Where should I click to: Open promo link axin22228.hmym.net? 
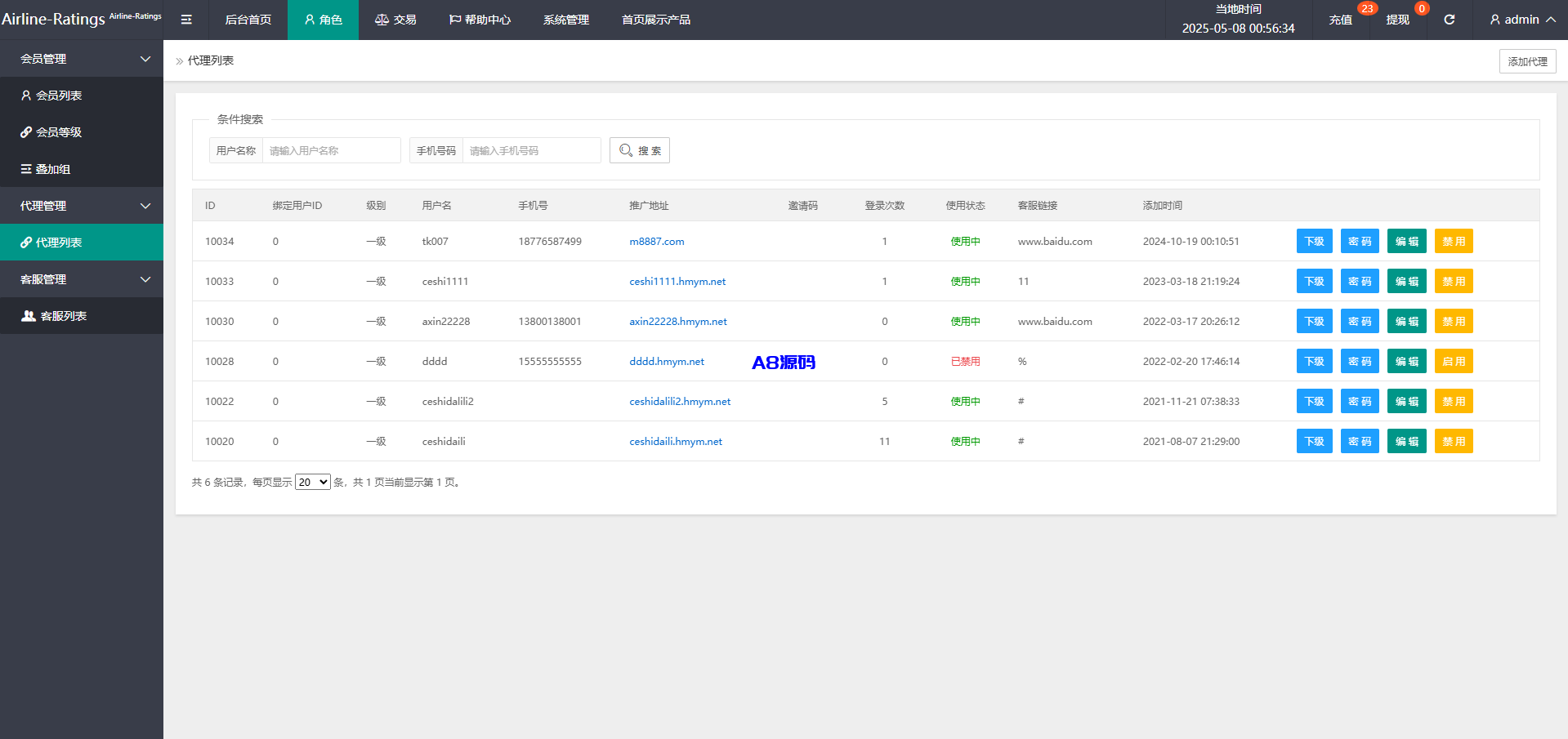pyautogui.click(x=678, y=322)
